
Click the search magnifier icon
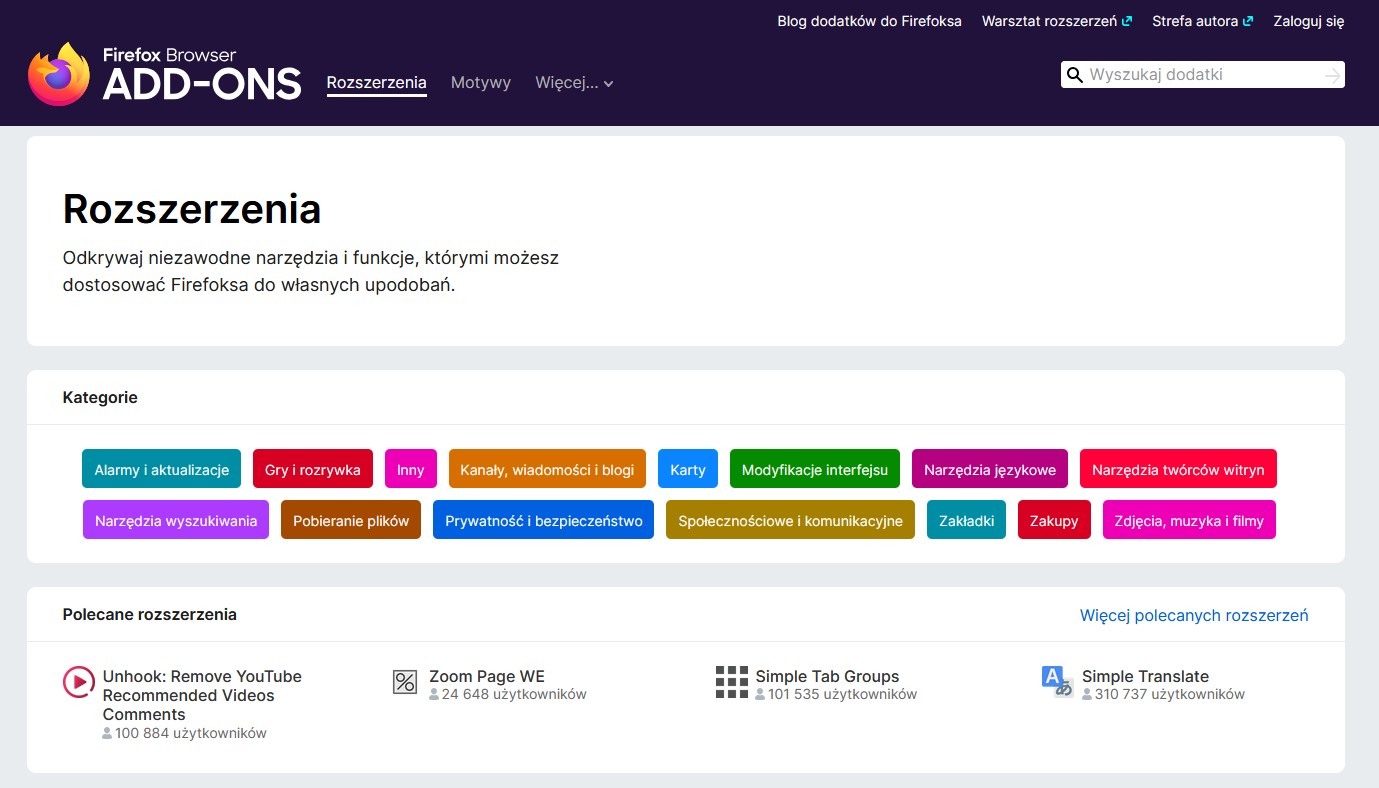click(x=1075, y=74)
